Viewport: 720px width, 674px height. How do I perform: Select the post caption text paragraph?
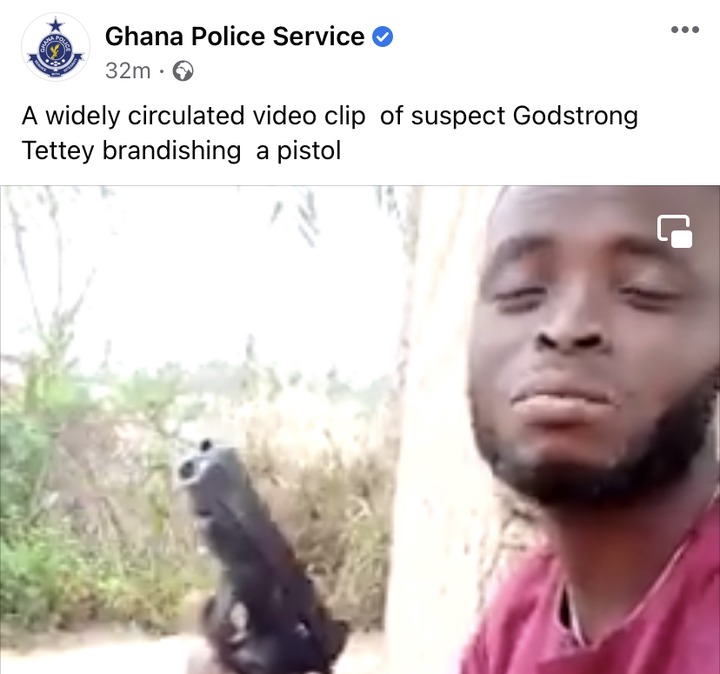point(330,133)
